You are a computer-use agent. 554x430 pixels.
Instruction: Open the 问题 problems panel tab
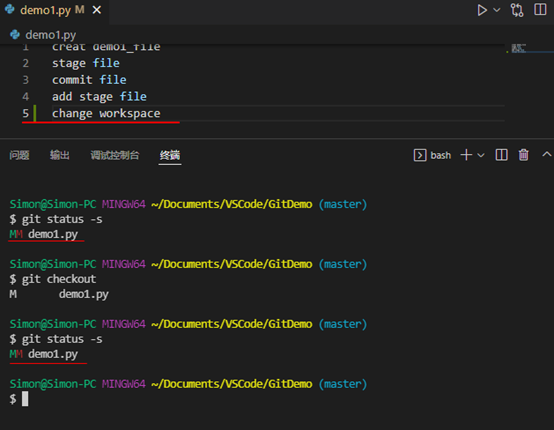[19, 155]
